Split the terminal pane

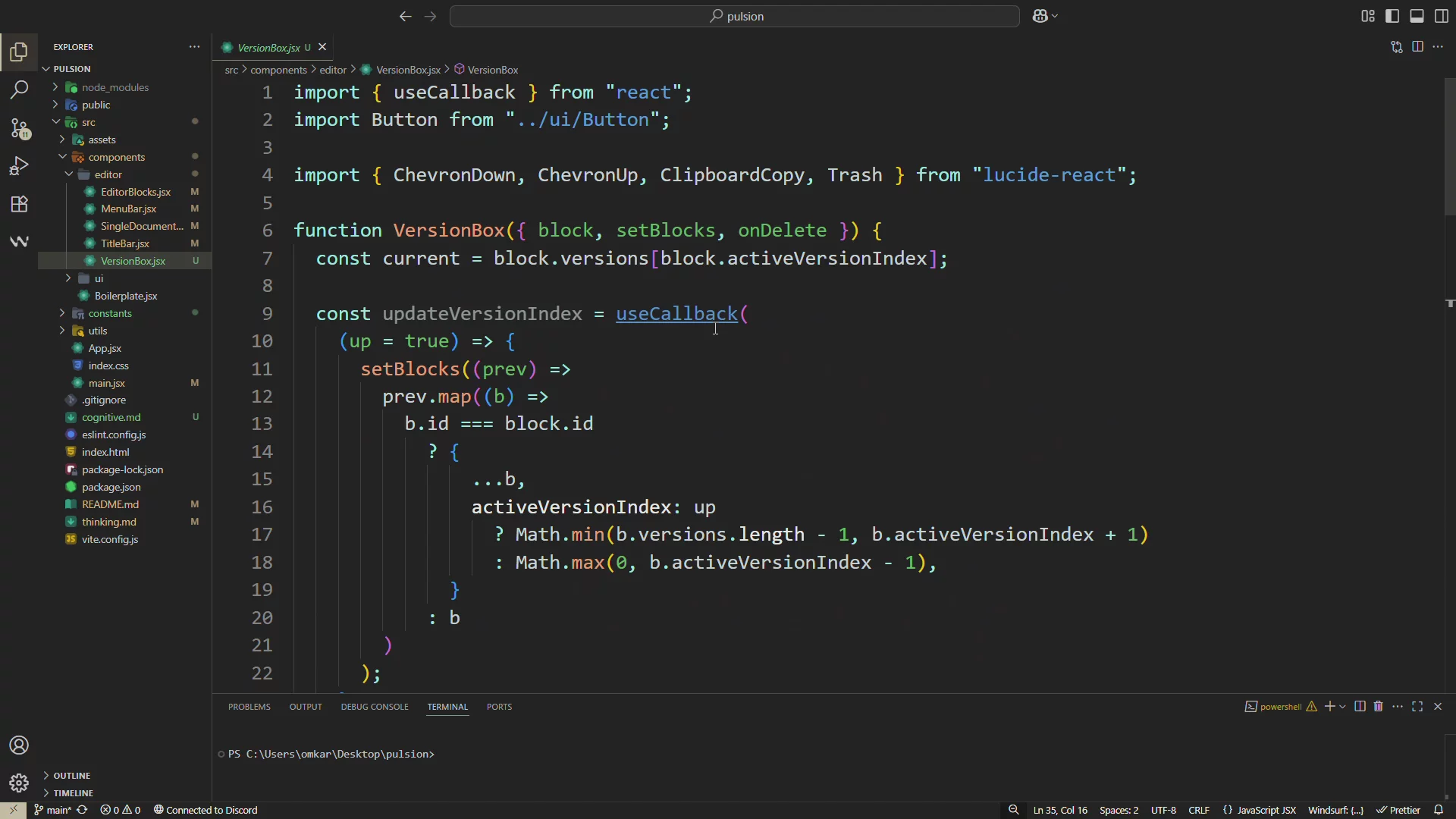(x=1360, y=706)
